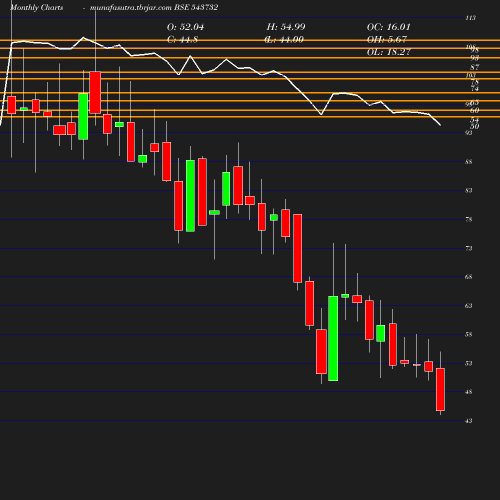Click the orange-level label 74
The height and width of the screenshot is (500, 500).
(x=475, y=88)
